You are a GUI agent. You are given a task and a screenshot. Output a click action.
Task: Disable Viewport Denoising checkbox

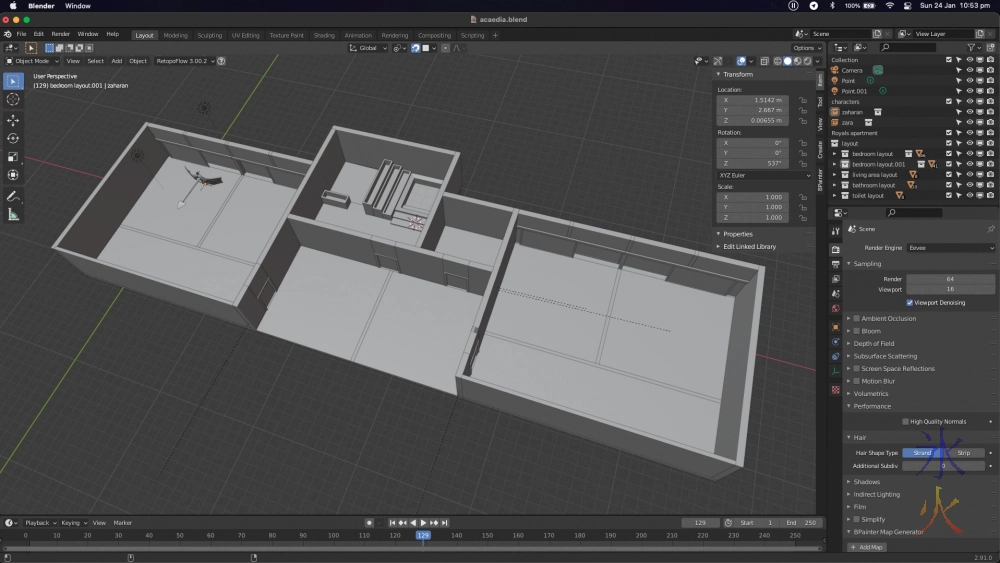(910, 302)
